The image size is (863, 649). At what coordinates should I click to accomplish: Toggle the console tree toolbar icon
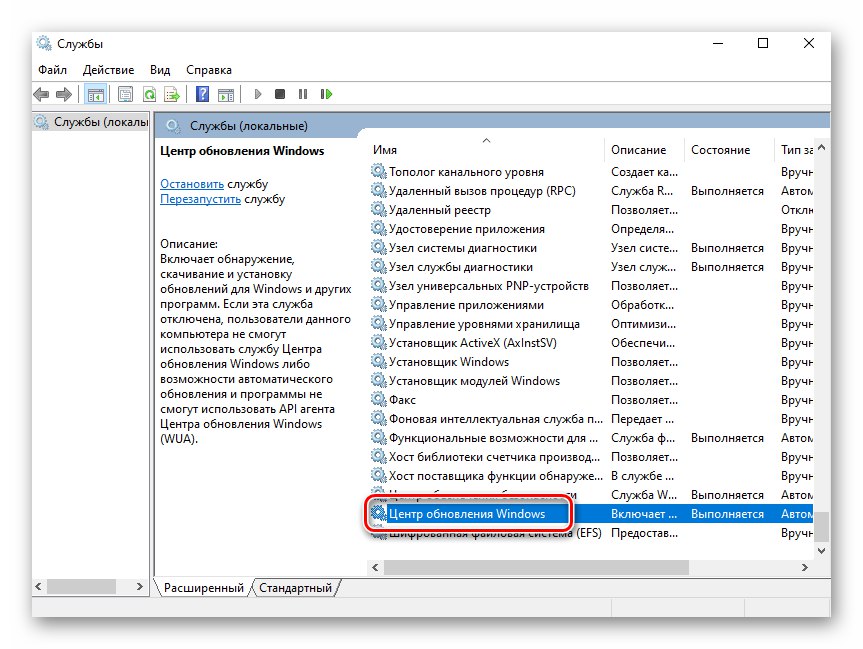click(96, 95)
